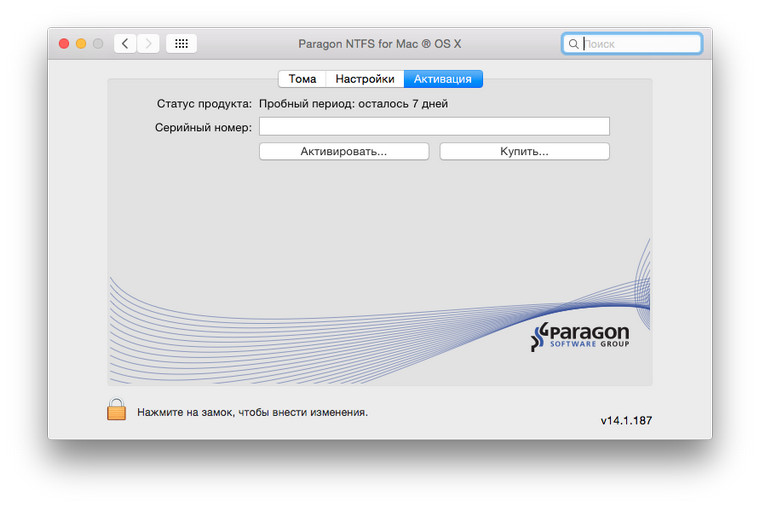Click the lock icon to make changes
The image size is (760, 508).
[116, 410]
